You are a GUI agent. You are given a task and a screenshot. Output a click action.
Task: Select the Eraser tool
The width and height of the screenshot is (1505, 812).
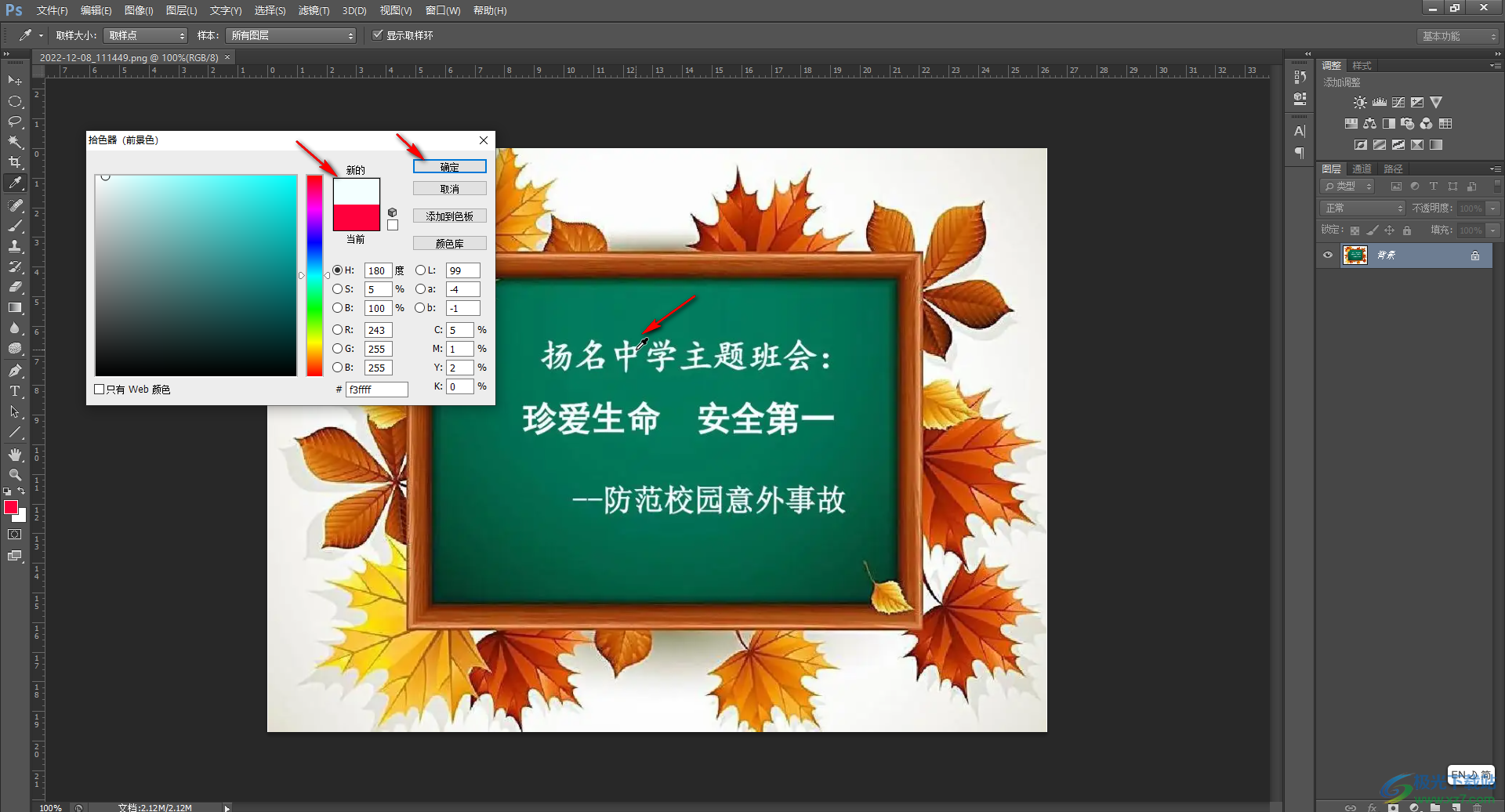click(x=15, y=287)
